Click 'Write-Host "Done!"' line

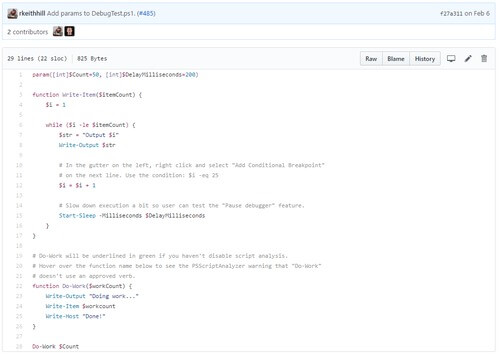[75, 316]
